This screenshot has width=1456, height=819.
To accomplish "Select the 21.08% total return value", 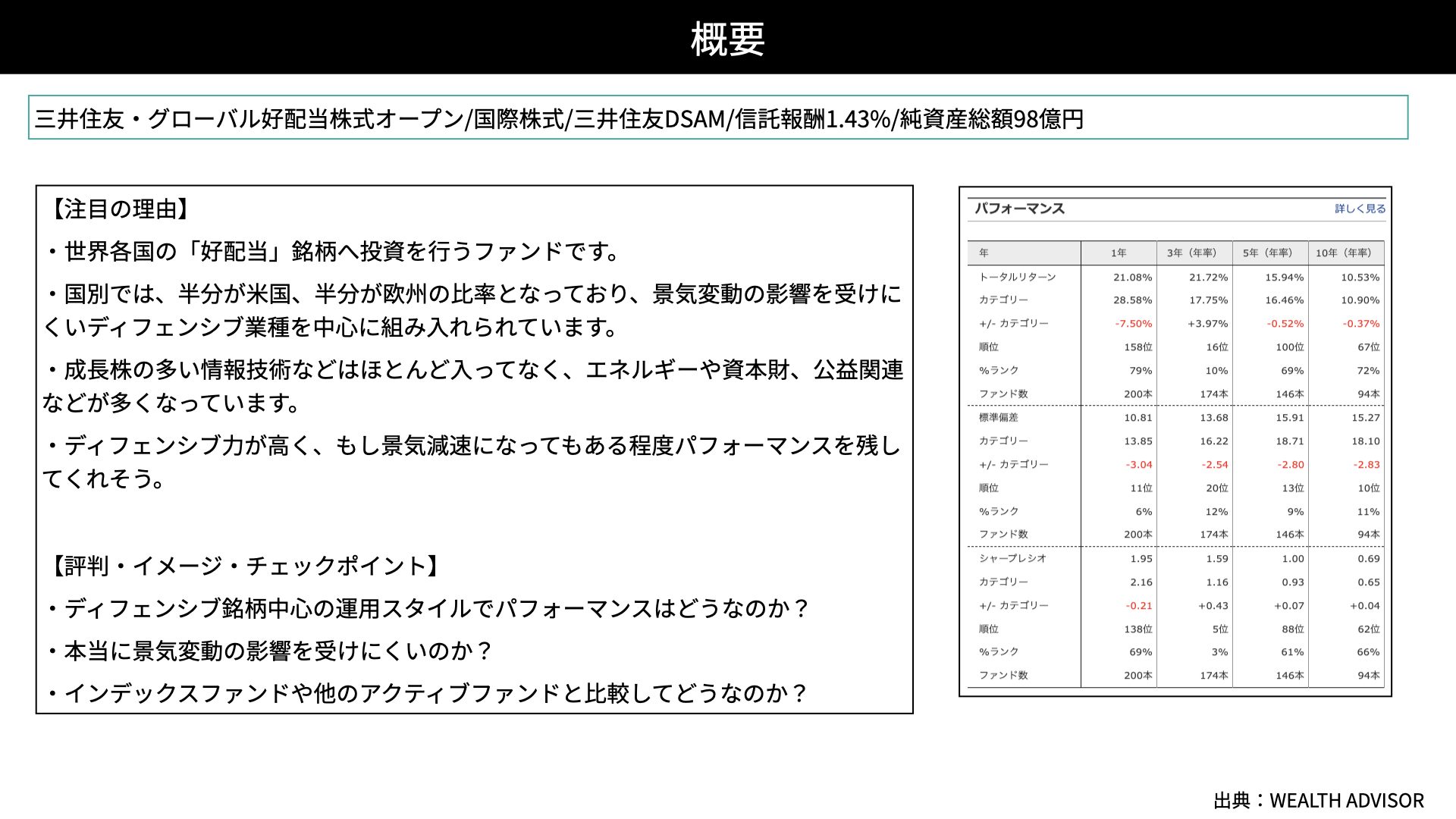I will pos(1132,278).
